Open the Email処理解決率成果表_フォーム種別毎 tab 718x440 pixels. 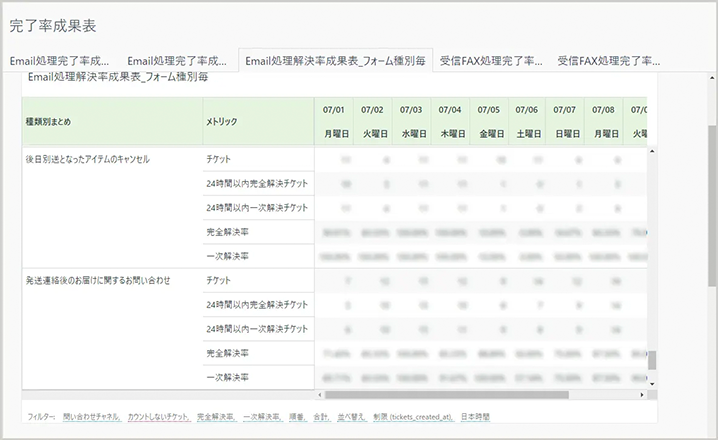pos(337,60)
